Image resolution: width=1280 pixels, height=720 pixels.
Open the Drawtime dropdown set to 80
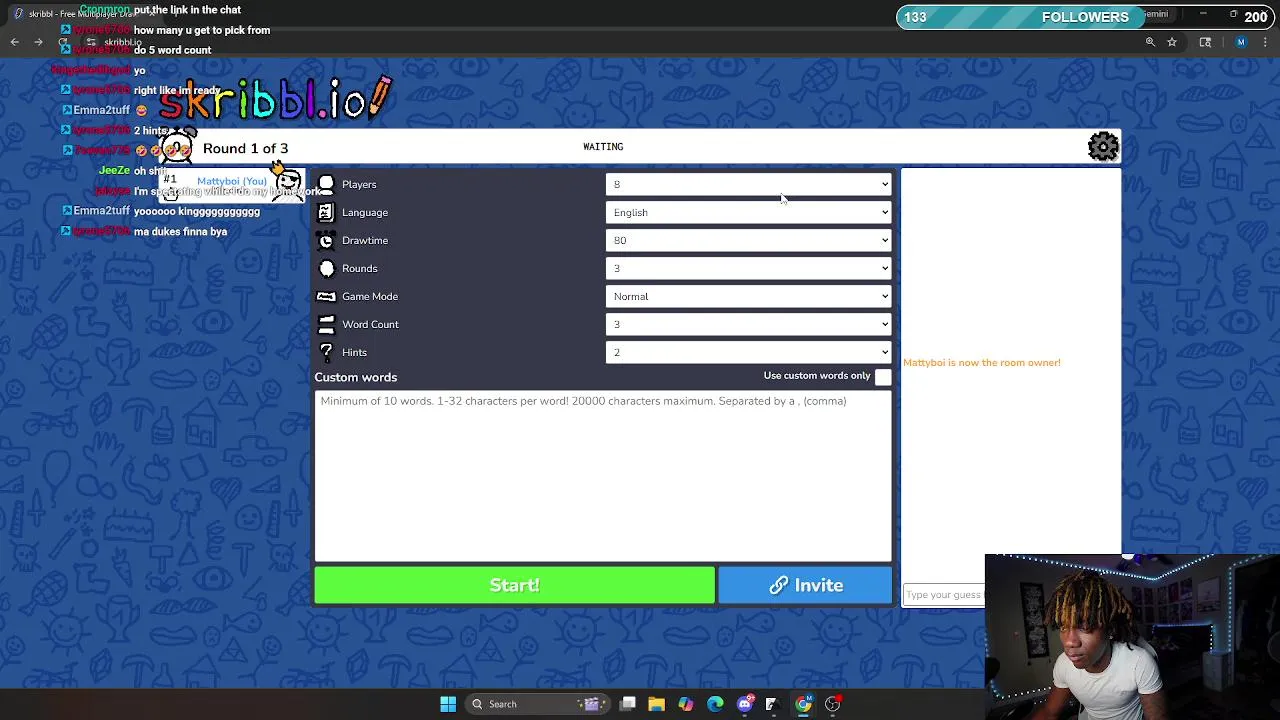pos(748,240)
